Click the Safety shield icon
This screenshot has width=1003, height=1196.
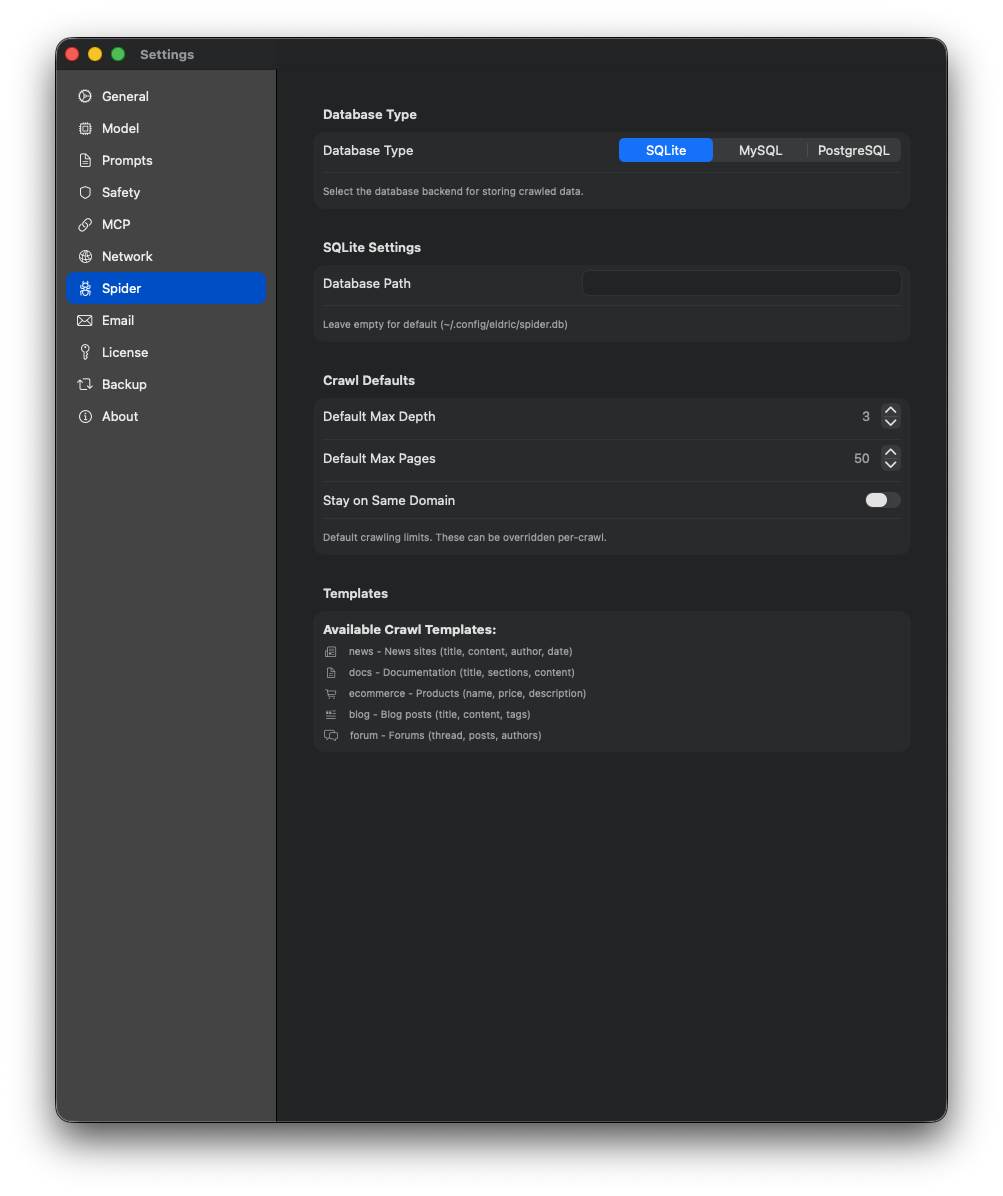(85, 192)
